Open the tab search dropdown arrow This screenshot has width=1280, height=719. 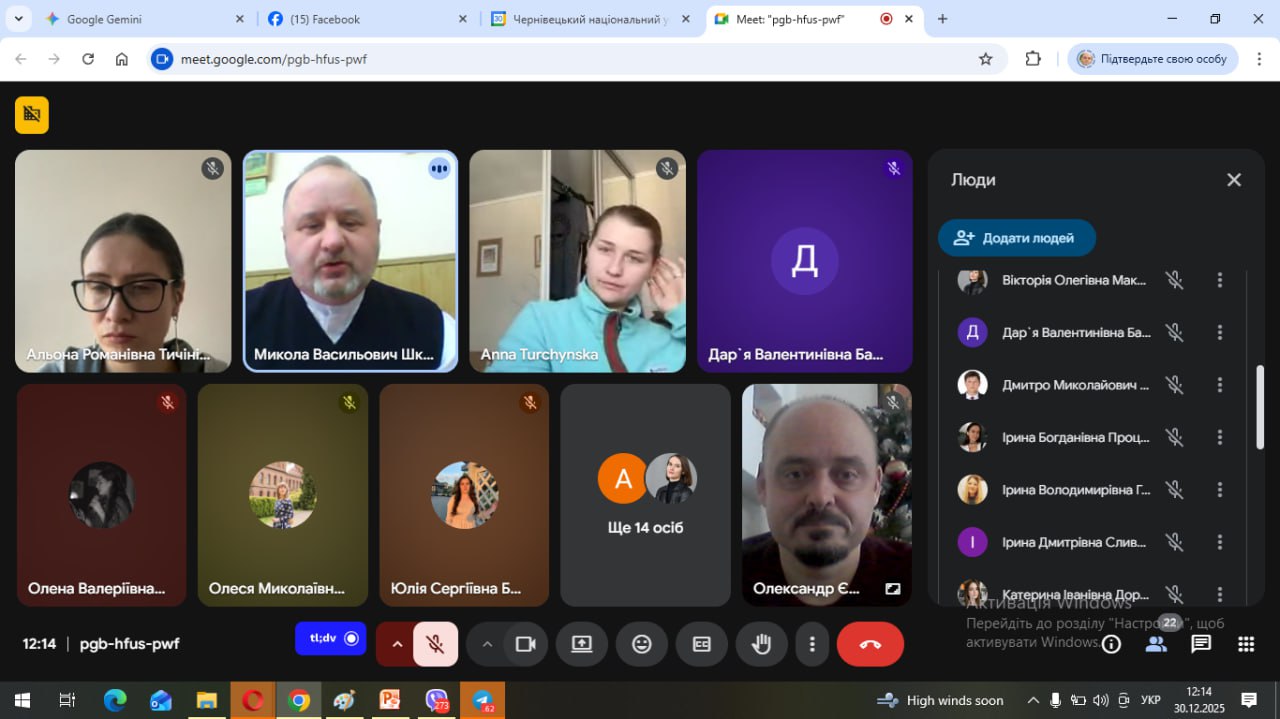(x=18, y=19)
